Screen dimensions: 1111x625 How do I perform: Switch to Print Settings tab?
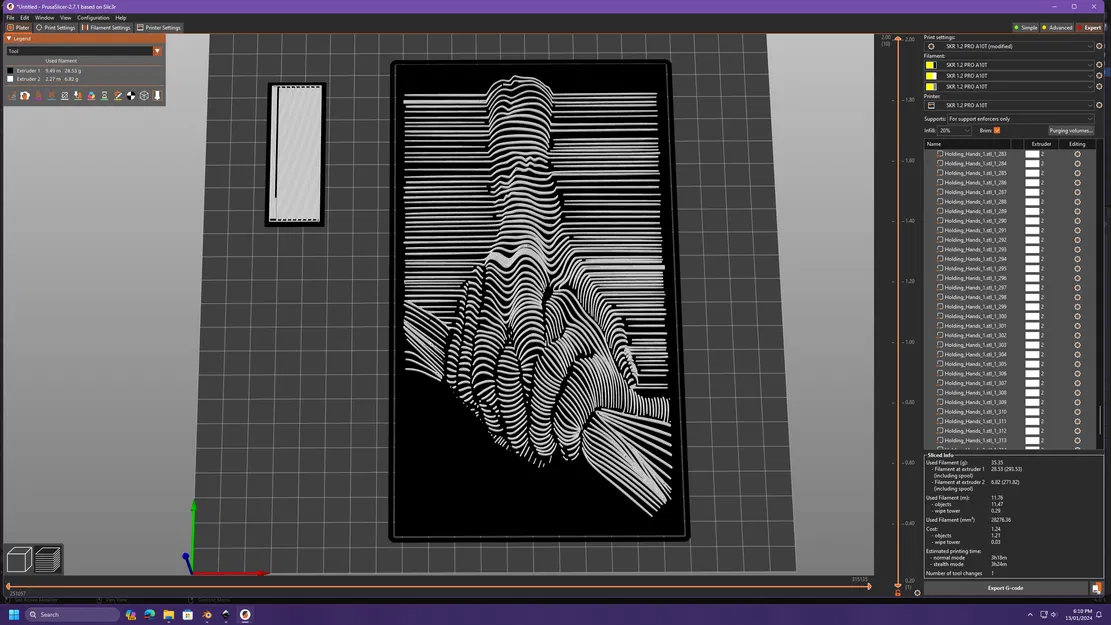click(55, 28)
